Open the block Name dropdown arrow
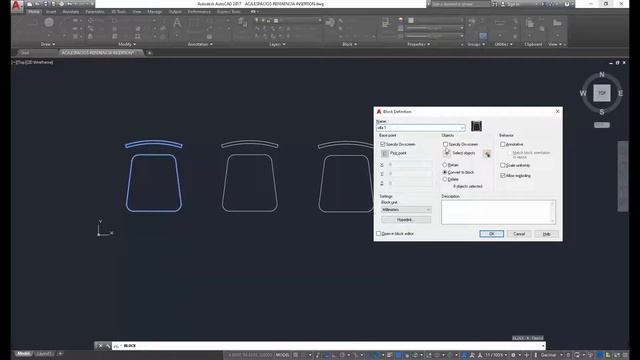Screen dimensions: 640x360 point(462,128)
